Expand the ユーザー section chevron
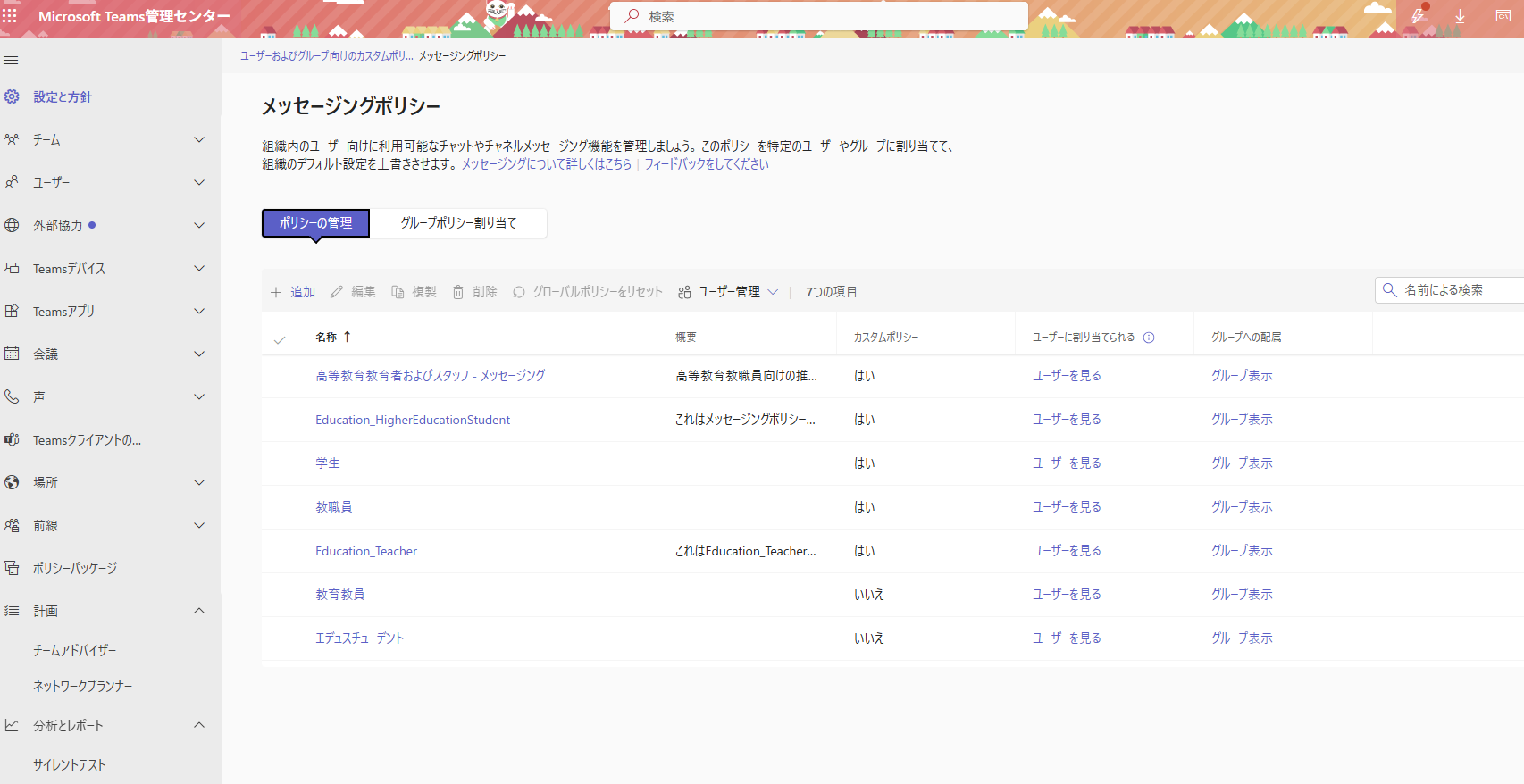Screen dimensions: 1524x784 tap(199, 182)
